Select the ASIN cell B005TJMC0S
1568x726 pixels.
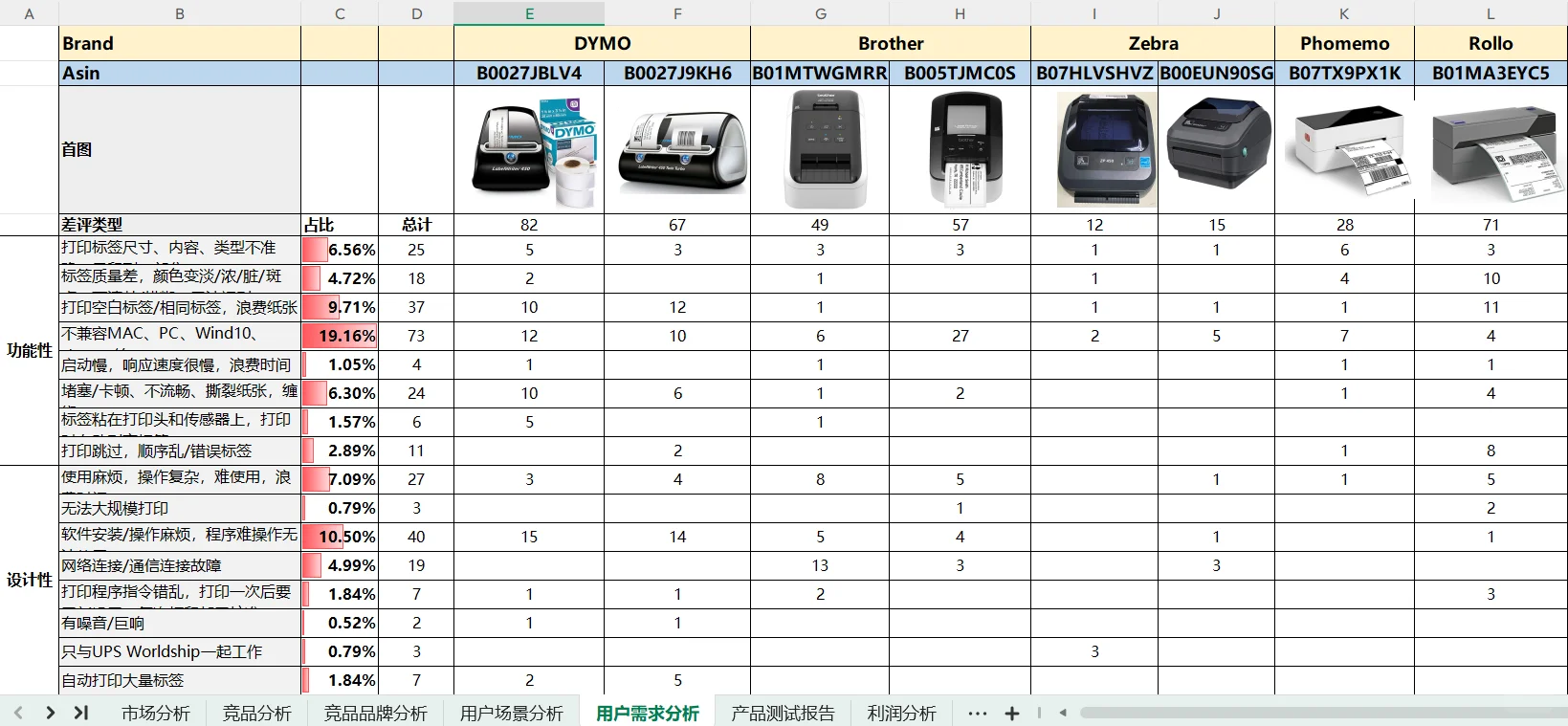click(960, 74)
